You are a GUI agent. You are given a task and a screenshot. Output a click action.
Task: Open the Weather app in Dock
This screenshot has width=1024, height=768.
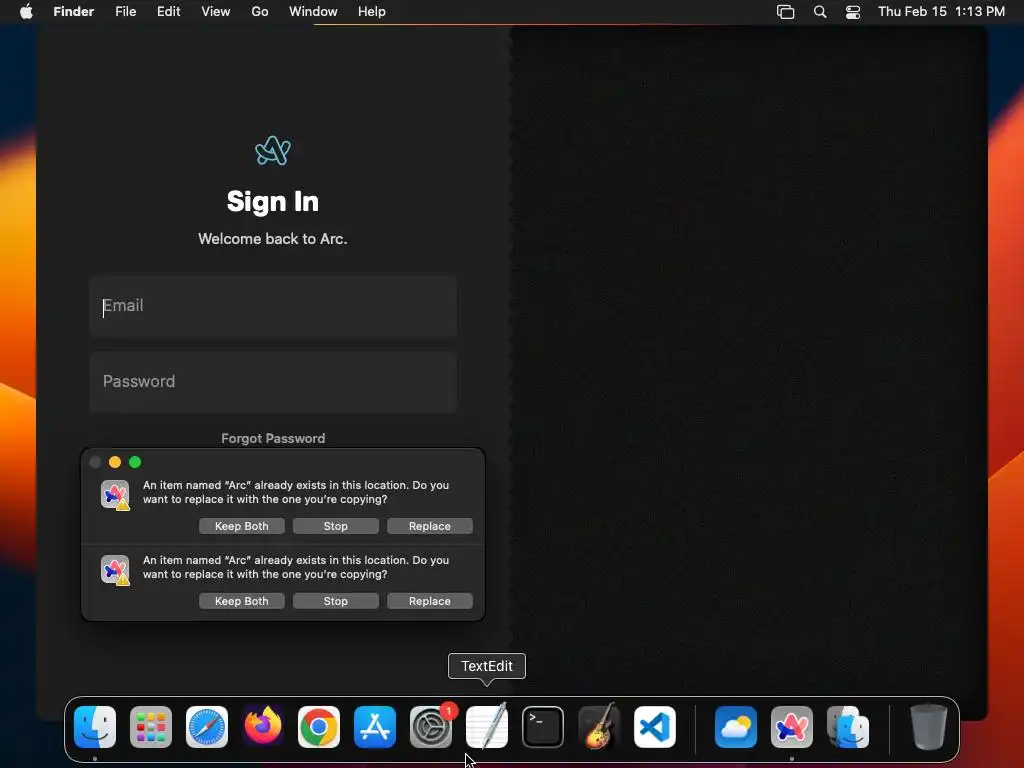click(x=736, y=727)
